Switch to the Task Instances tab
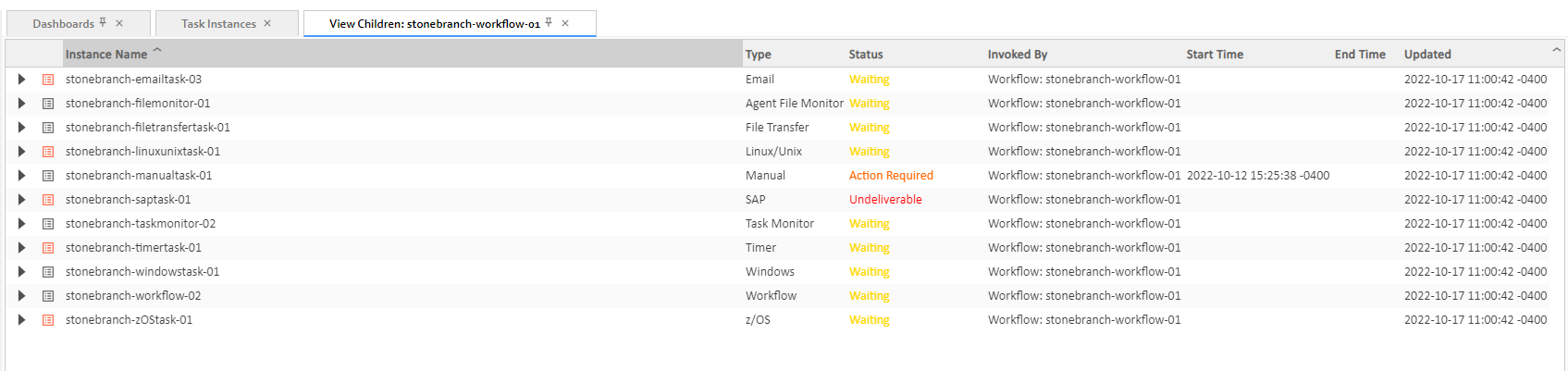The height and width of the screenshot is (371, 1568). (x=218, y=24)
